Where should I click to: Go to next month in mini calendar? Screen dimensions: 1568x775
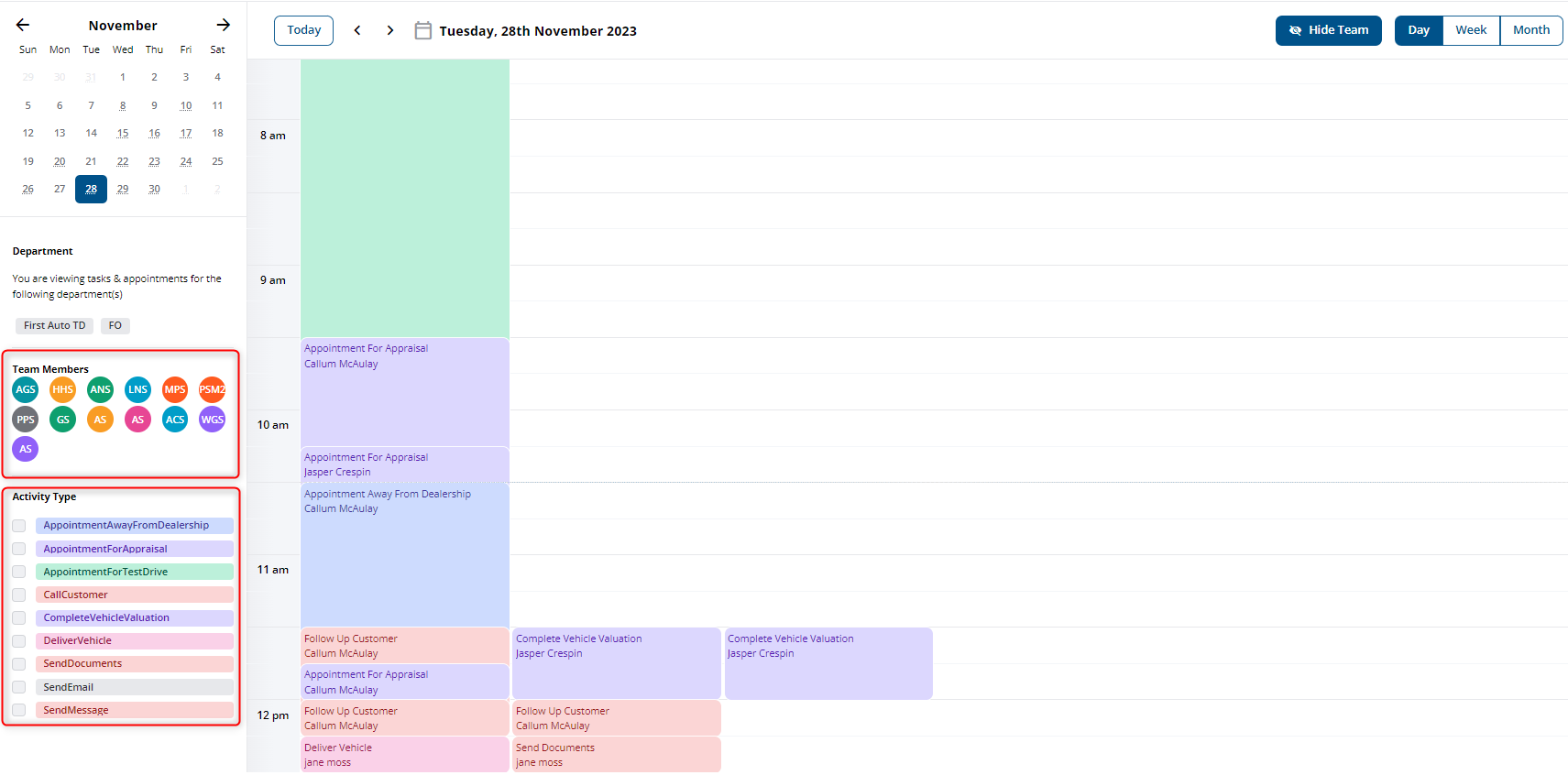pyautogui.click(x=223, y=25)
